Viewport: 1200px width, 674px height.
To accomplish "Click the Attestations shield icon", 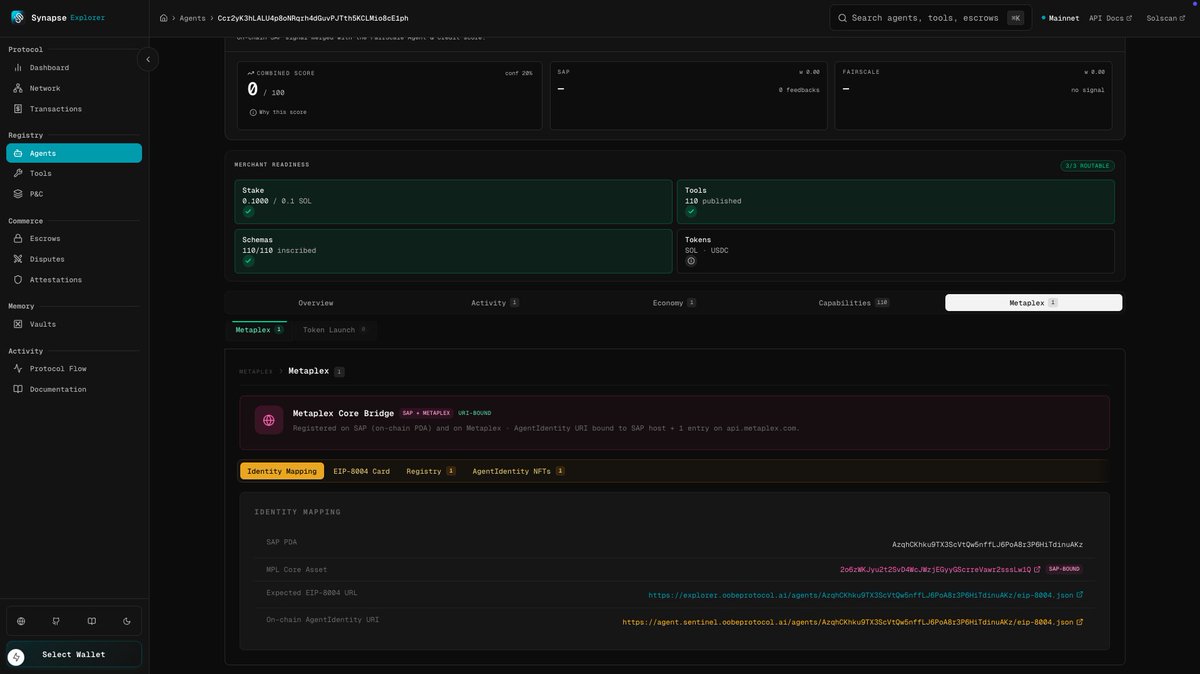I will point(18,280).
